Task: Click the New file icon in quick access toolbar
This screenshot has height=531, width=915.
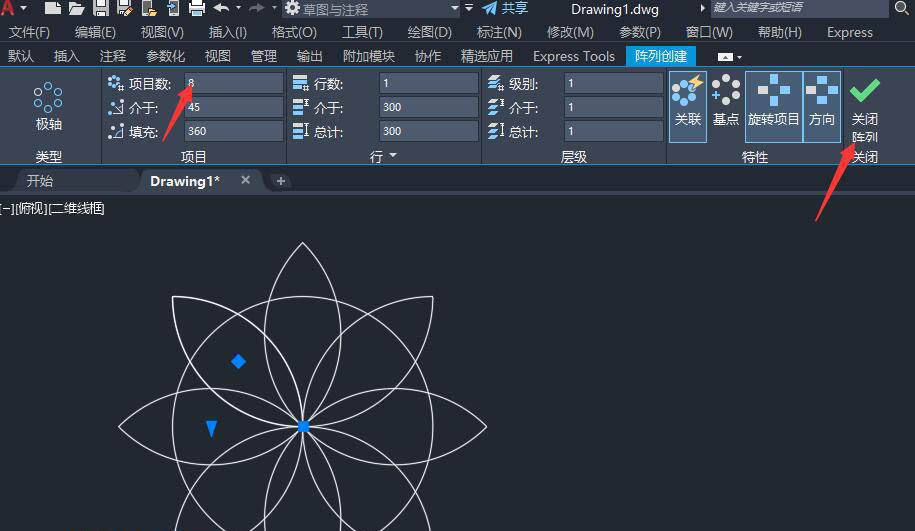Action: tap(52, 8)
